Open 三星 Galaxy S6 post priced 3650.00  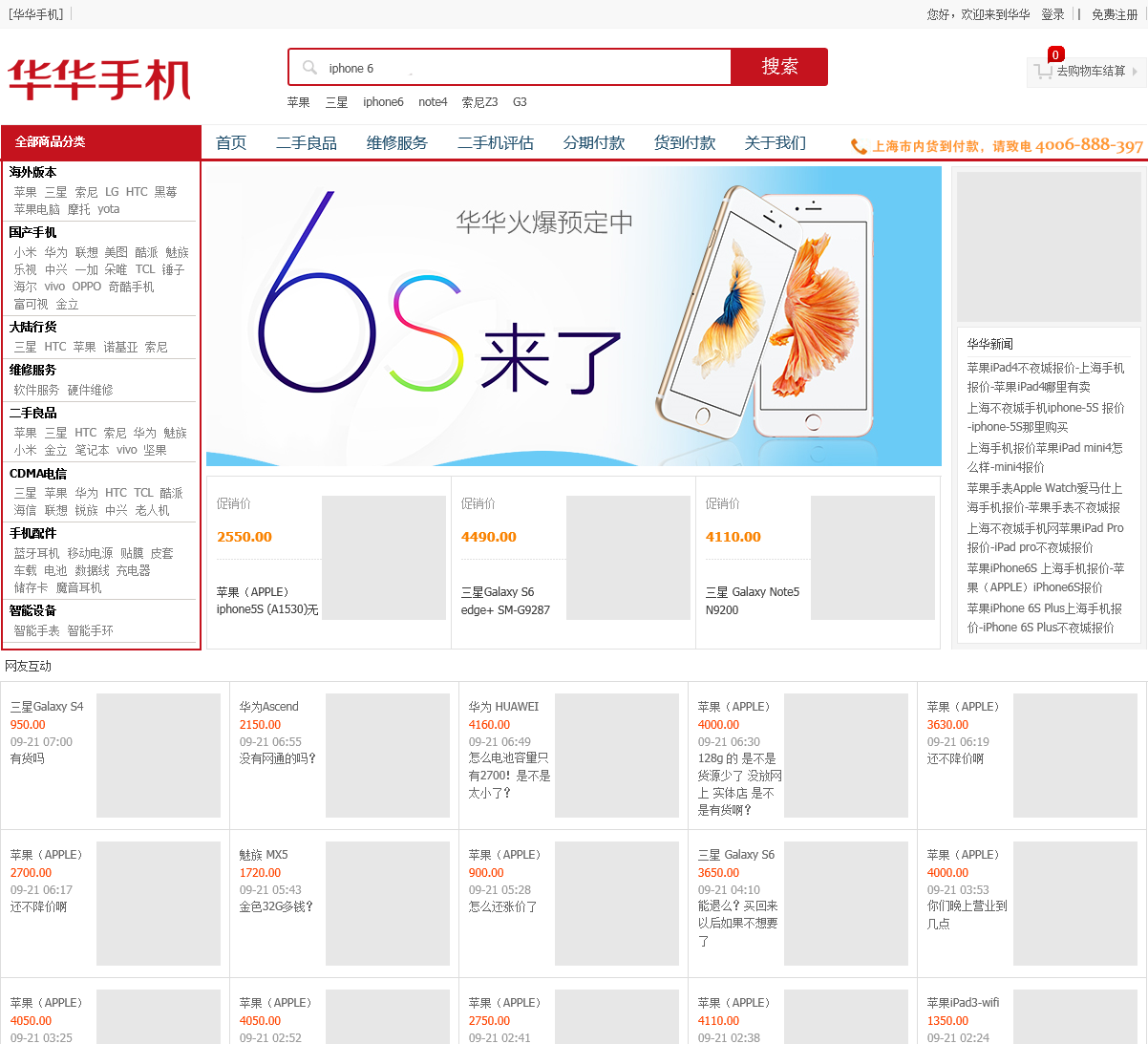pos(735,855)
